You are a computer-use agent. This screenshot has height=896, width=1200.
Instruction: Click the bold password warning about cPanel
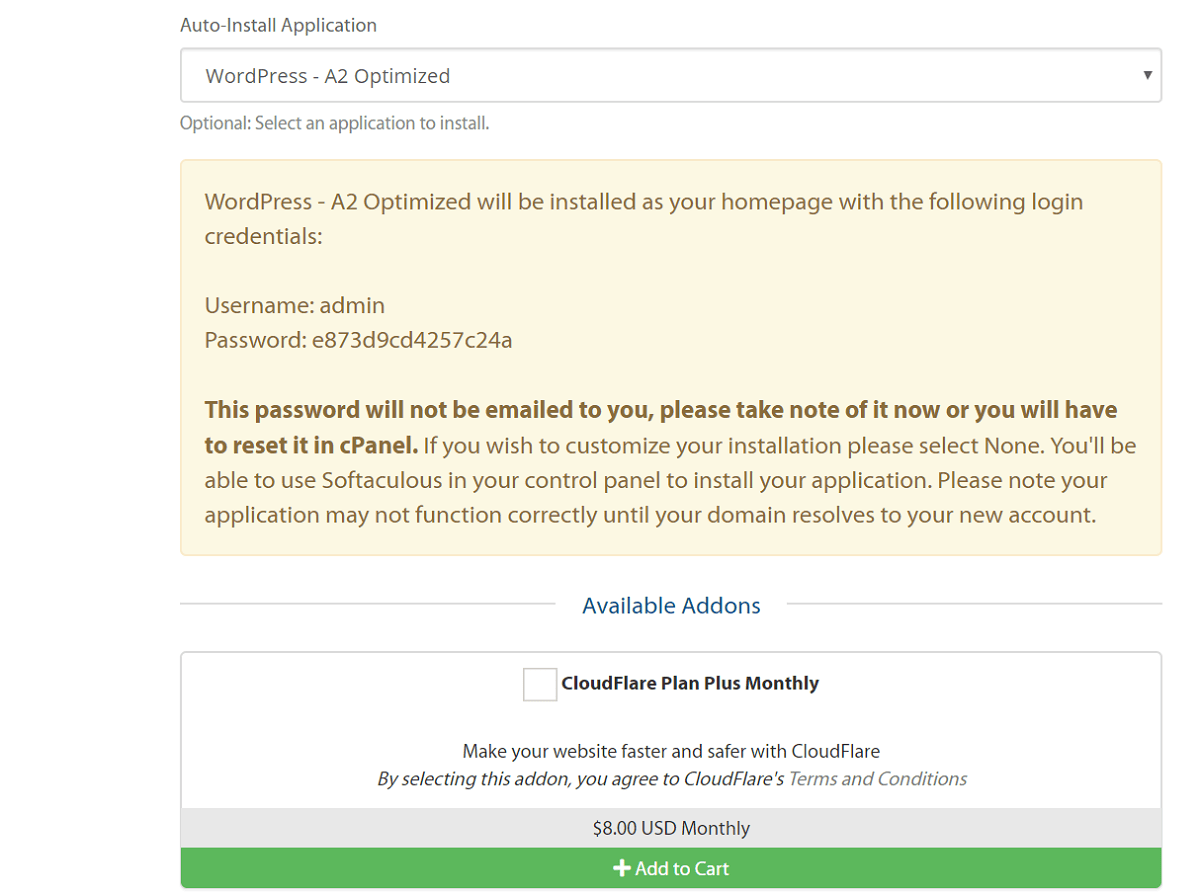[661, 427]
